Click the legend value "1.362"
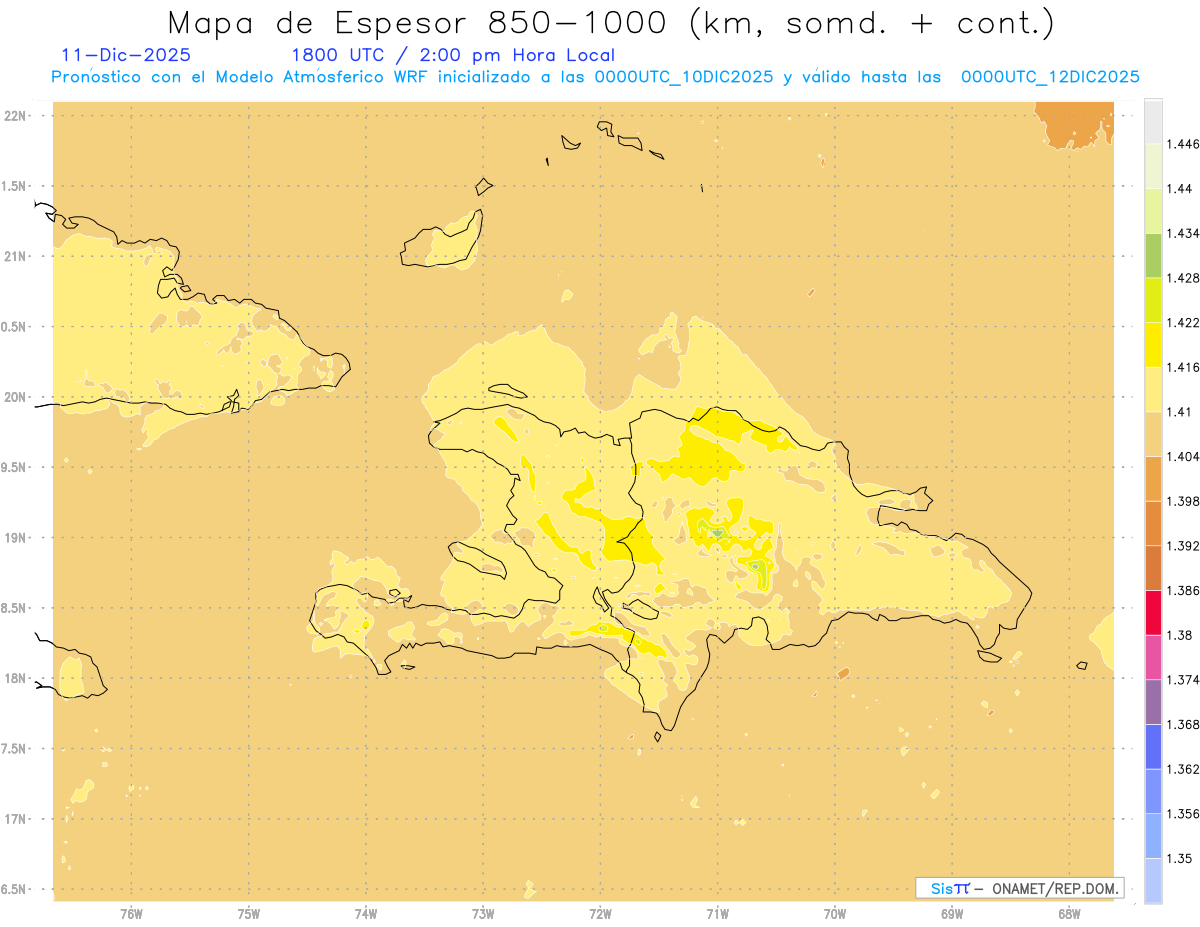1200x927 pixels. [x=1183, y=769]
